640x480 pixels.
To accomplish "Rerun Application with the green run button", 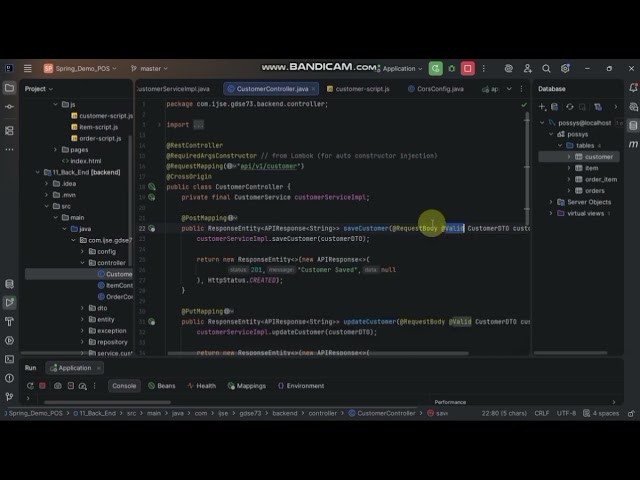I will pyautogui.click(x=436, y=69).
